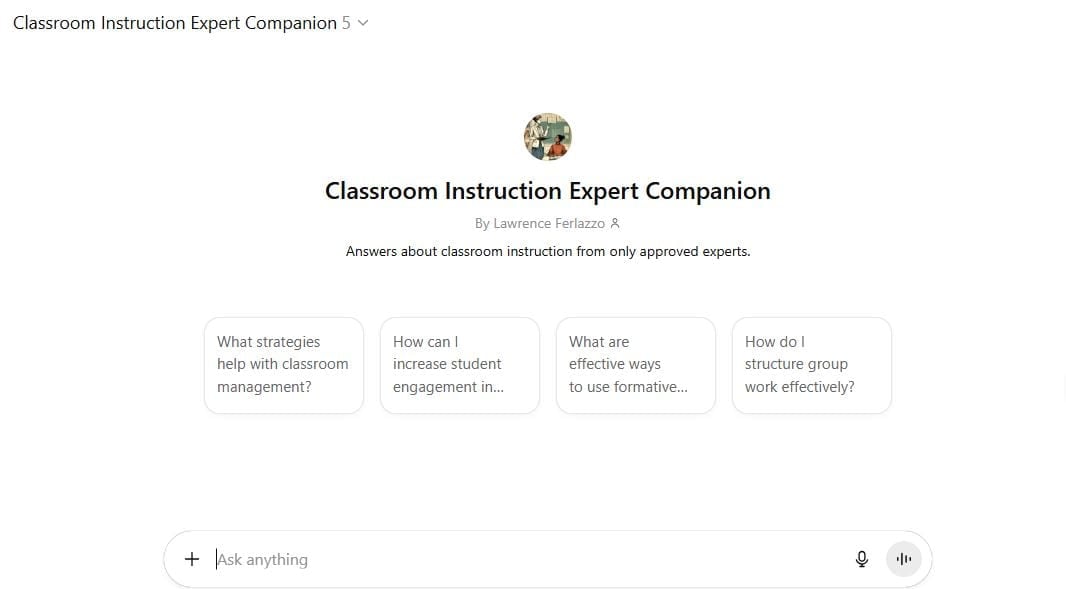
Task: Click the "Answers about classroom instruction" description text
Action: tap(548, 252)
